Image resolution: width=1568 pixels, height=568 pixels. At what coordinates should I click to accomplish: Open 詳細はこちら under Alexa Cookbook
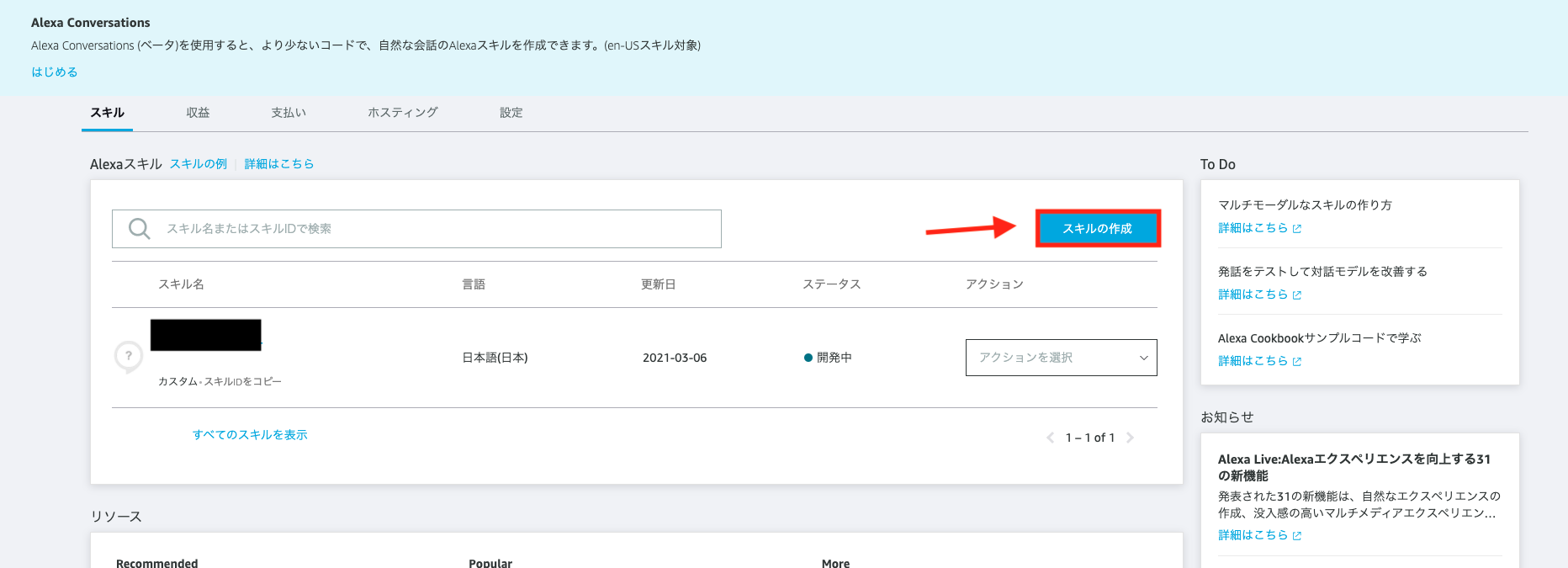pyautogui.click(x=1253, y=361)
